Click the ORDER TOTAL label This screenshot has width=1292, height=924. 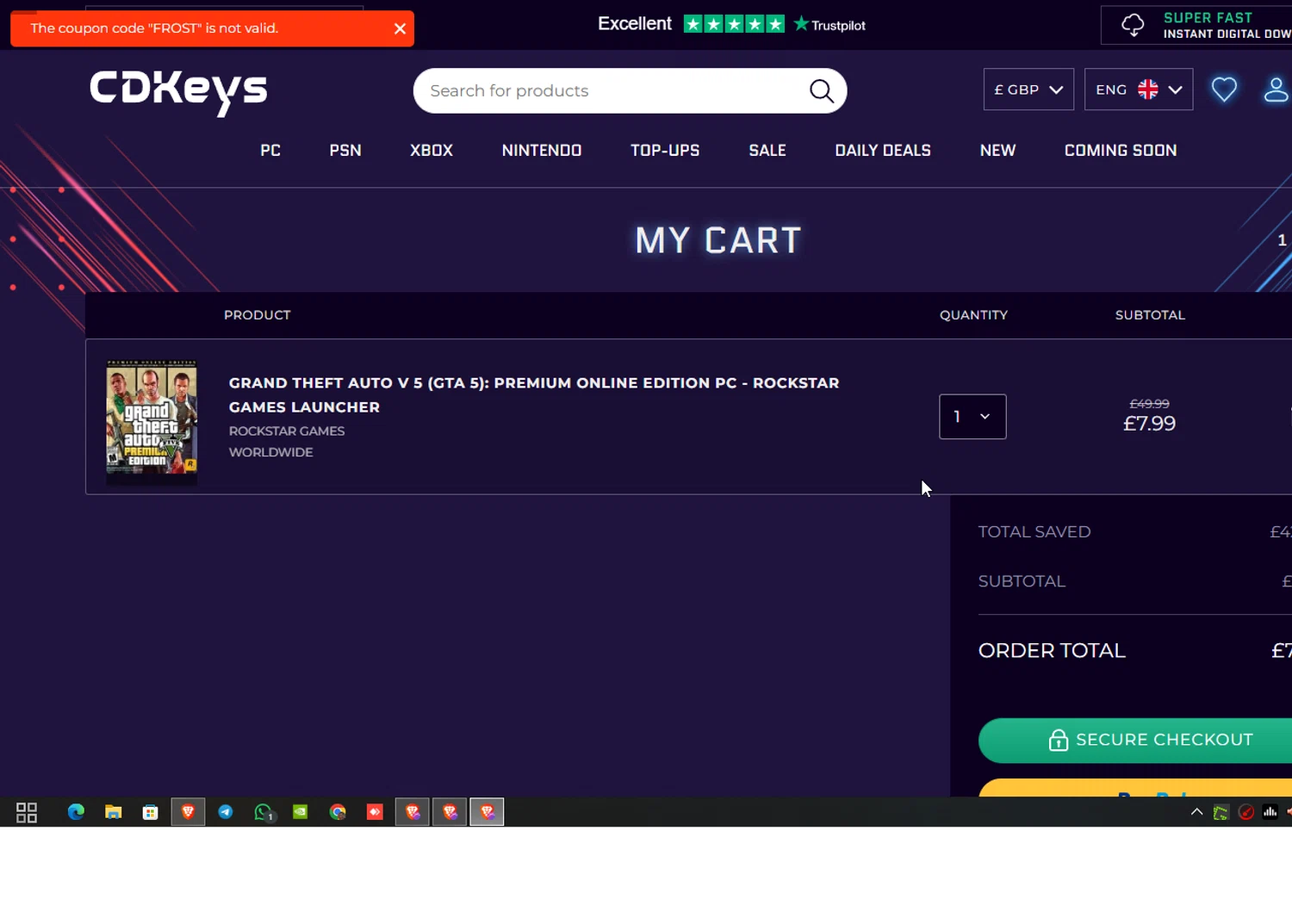pyautogui.click(x=1052, y=651)
